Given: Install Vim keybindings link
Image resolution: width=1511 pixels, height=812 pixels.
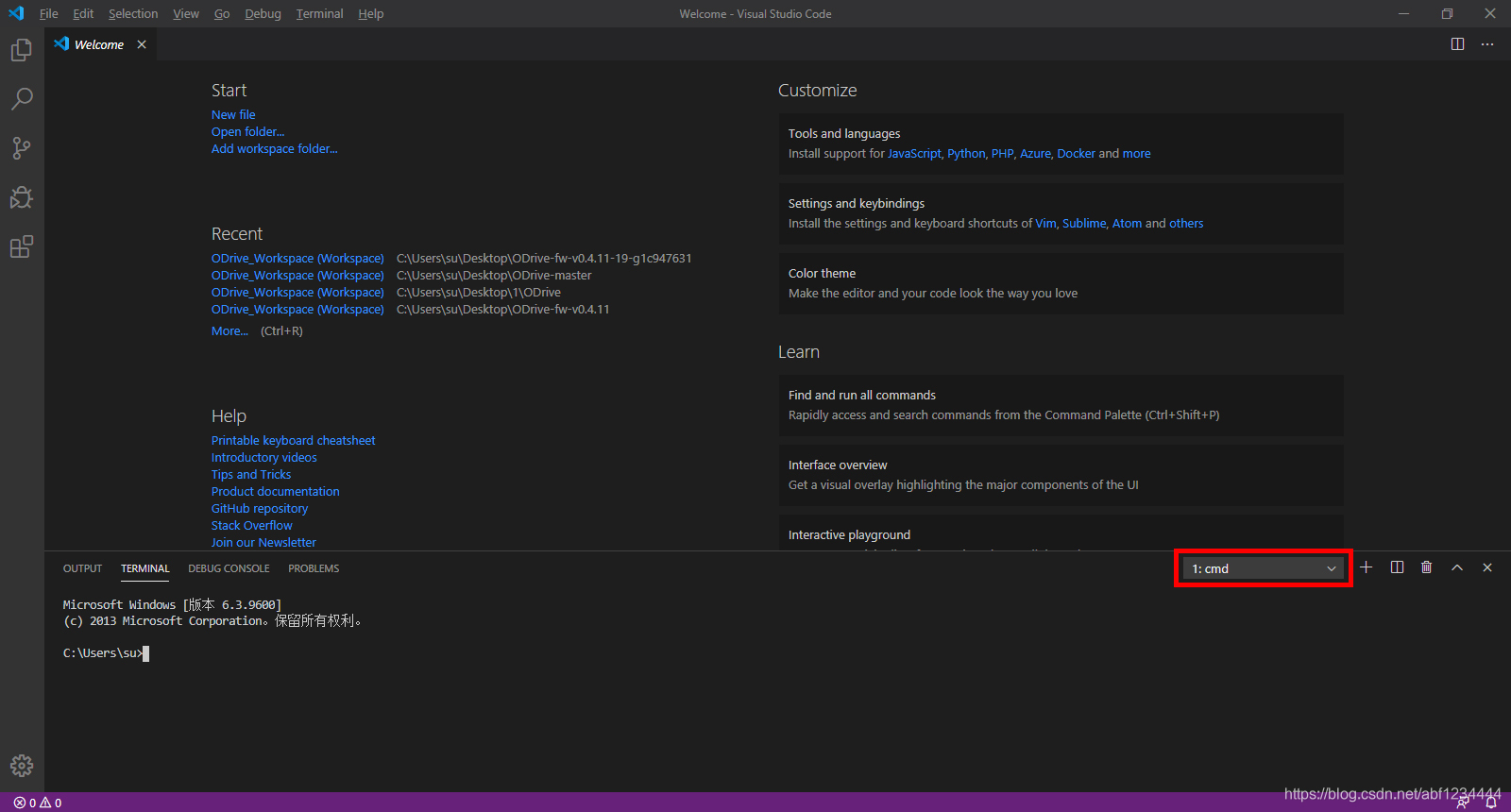Looking at the screenshot, I should point(1045,223).
